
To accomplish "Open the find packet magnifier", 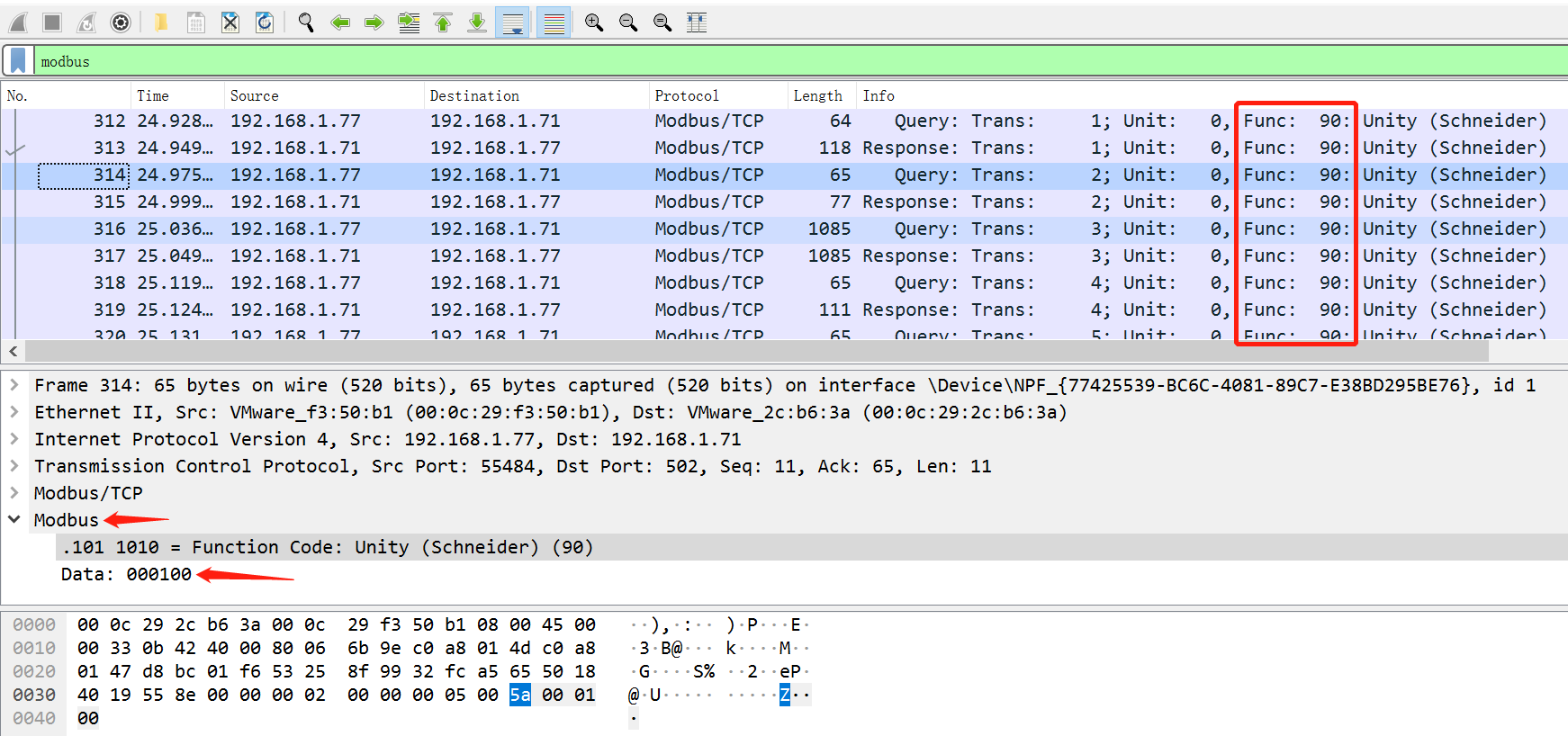I will pos(306,22).
